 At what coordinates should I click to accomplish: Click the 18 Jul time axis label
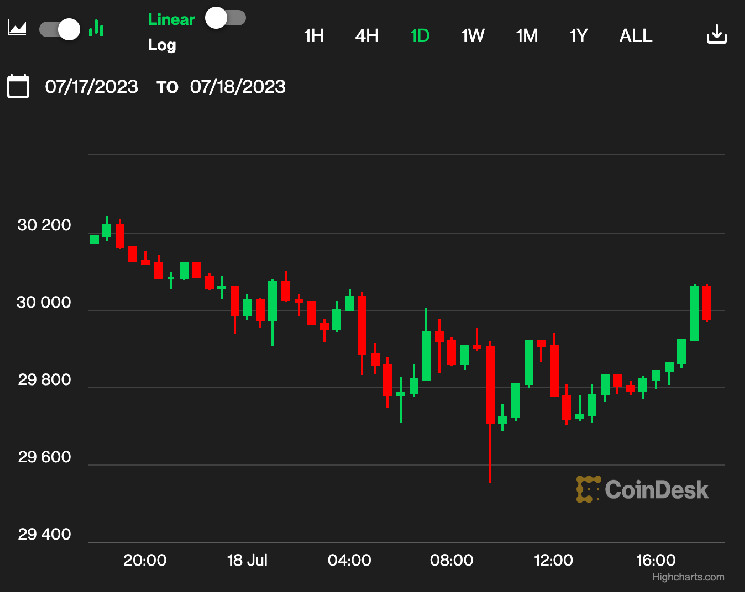(x=247, y=561)
